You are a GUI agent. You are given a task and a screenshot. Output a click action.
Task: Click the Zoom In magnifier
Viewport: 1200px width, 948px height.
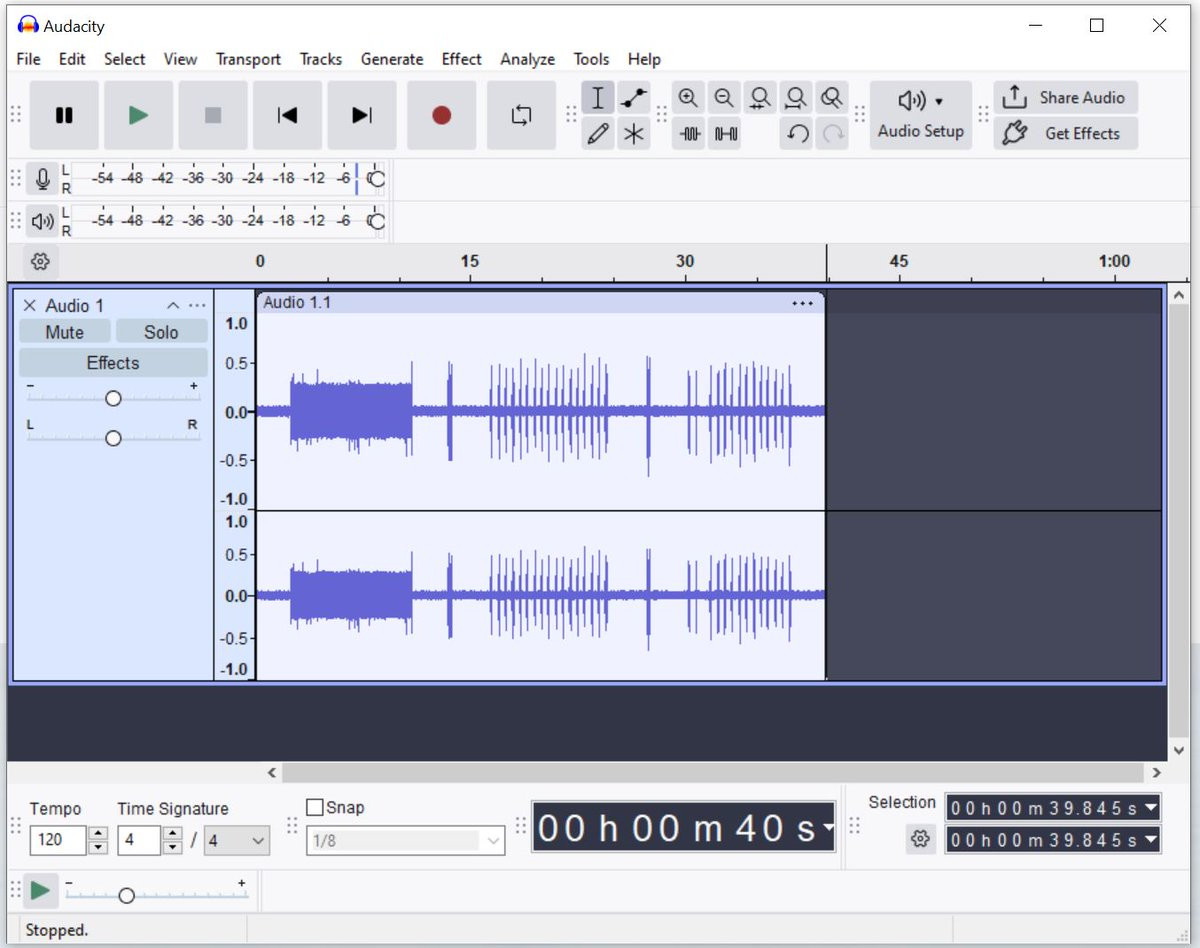[x=688, y=97]
